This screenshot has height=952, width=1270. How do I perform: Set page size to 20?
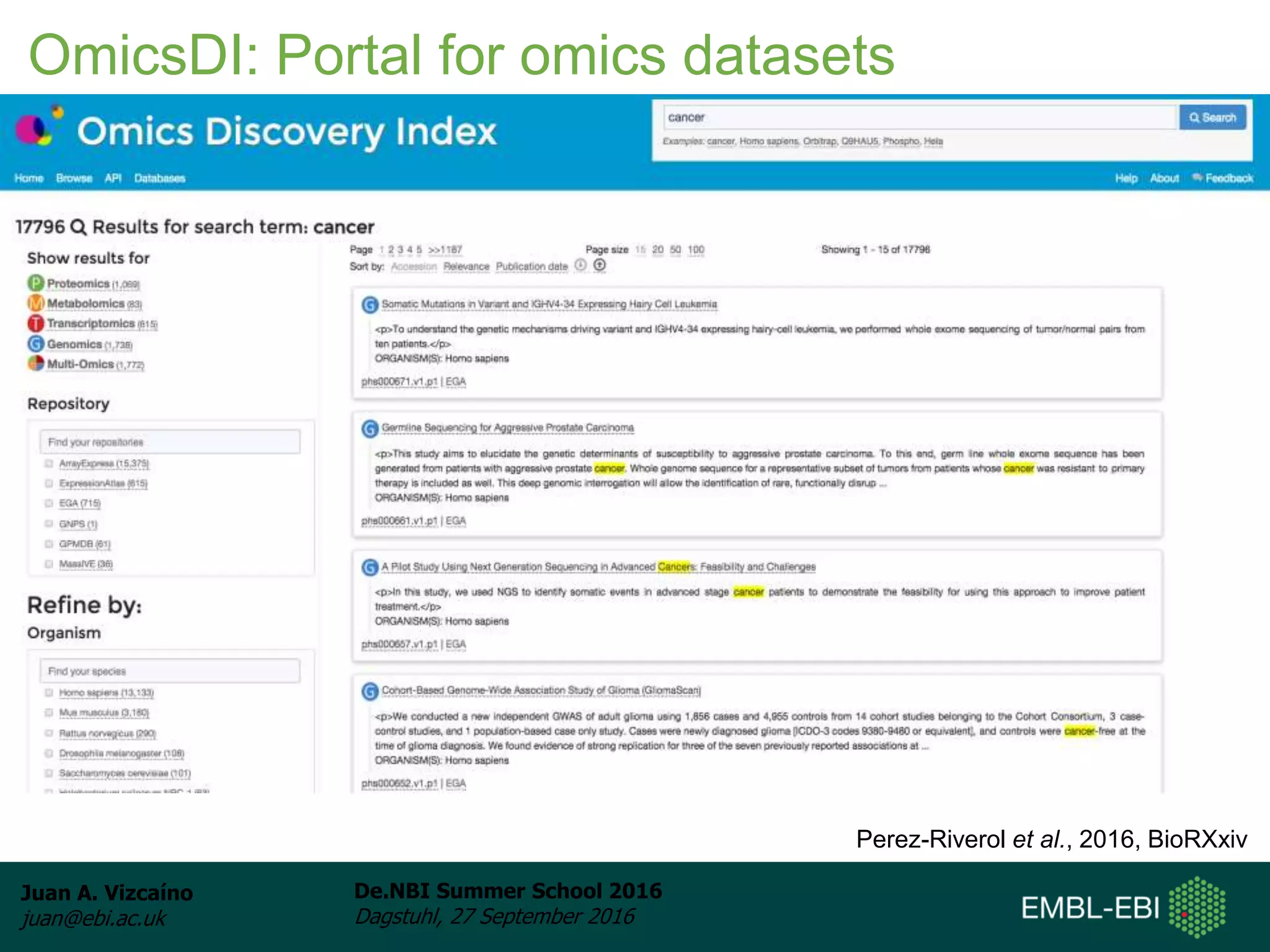tap(658, 250)
